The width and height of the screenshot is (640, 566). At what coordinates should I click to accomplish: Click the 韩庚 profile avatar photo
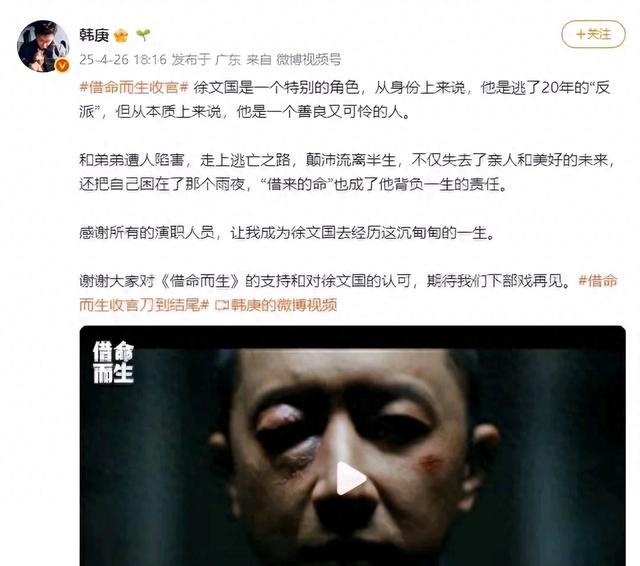pos(43,46)
